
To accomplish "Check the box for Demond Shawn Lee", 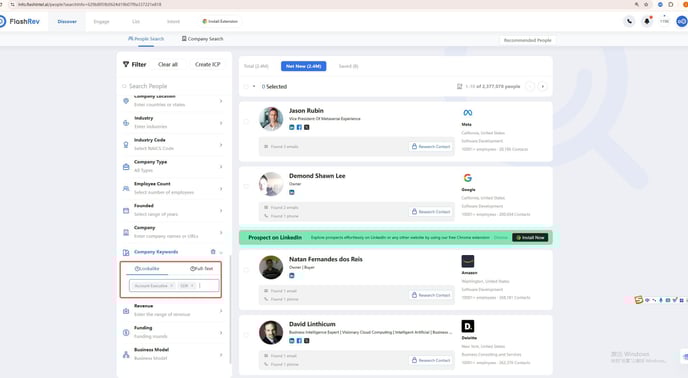I will pyautogui.click(x=246, y=187).
